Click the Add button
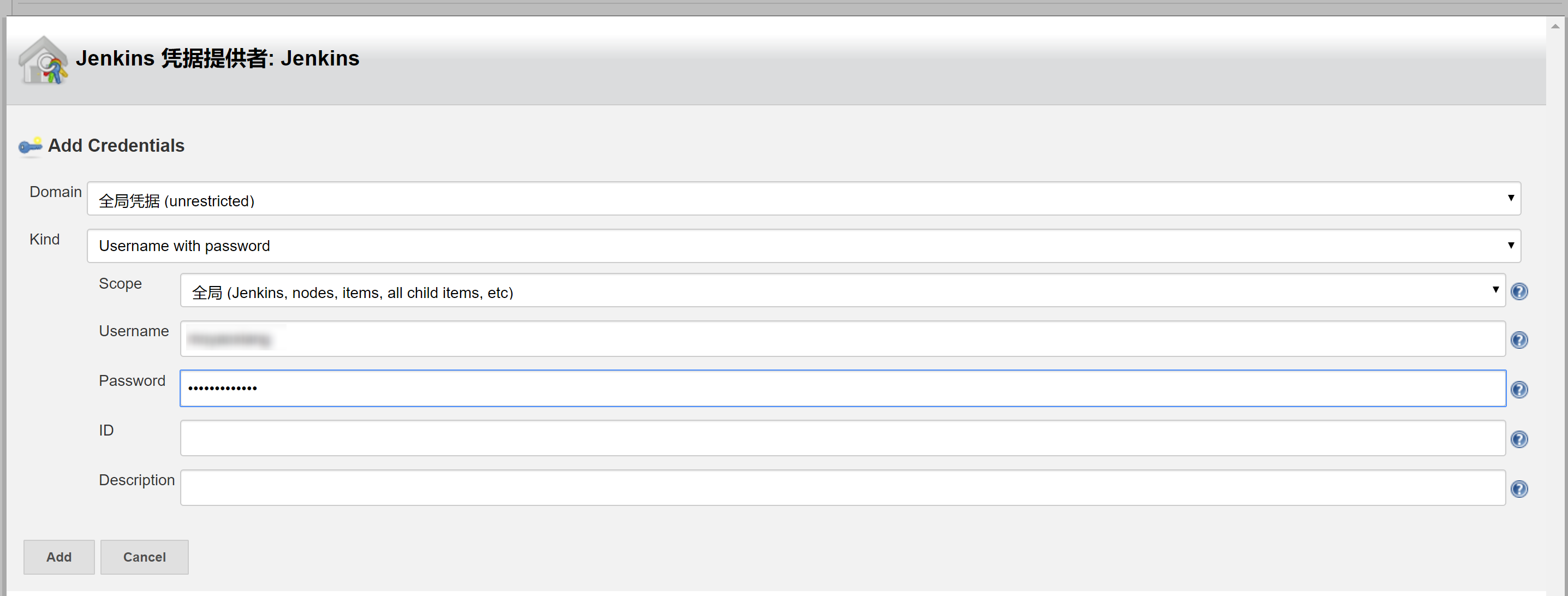Screen dimensions: 1568x596 click(59, 557)
